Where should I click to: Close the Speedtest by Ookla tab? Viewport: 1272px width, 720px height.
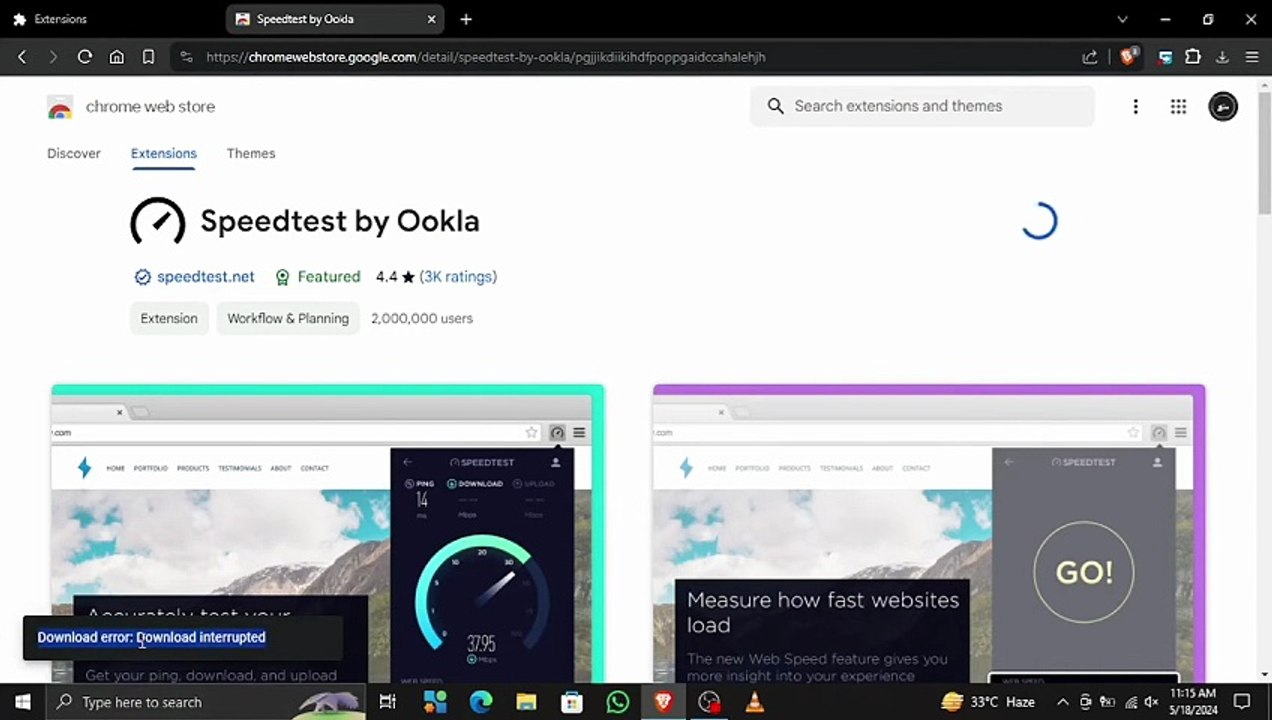[432, 19]
